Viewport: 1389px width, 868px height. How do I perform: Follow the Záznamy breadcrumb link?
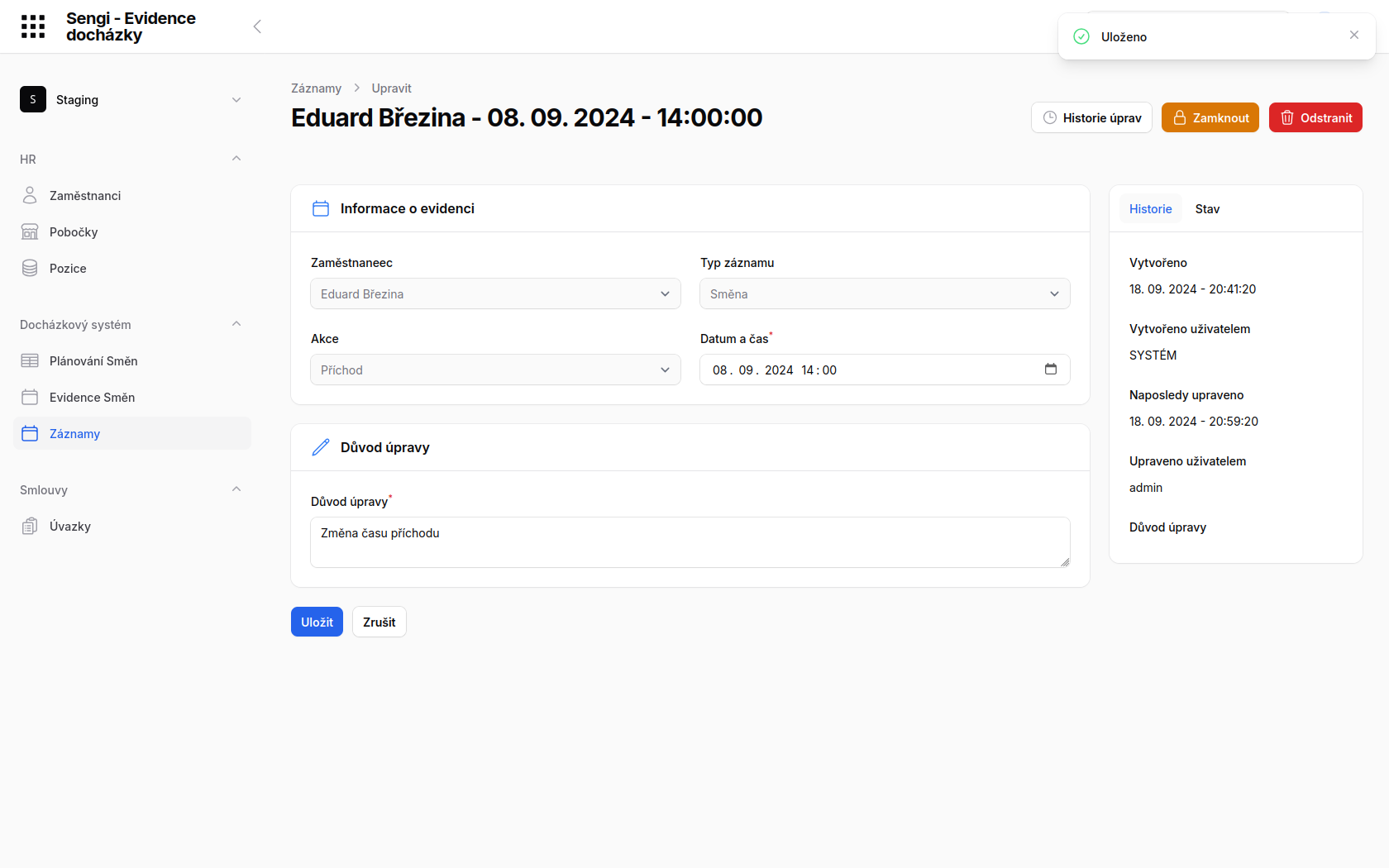coord(316,88)
